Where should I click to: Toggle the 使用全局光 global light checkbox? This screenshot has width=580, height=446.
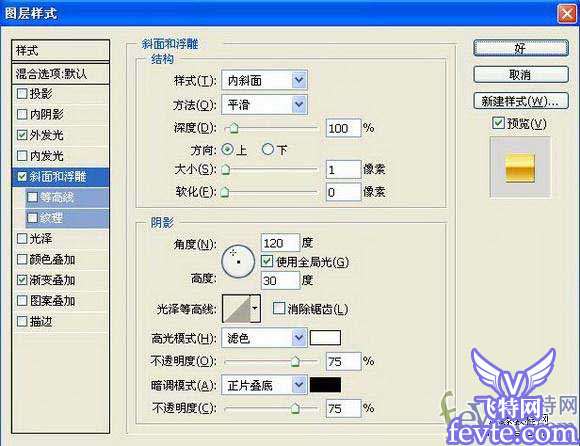point(267,262)
